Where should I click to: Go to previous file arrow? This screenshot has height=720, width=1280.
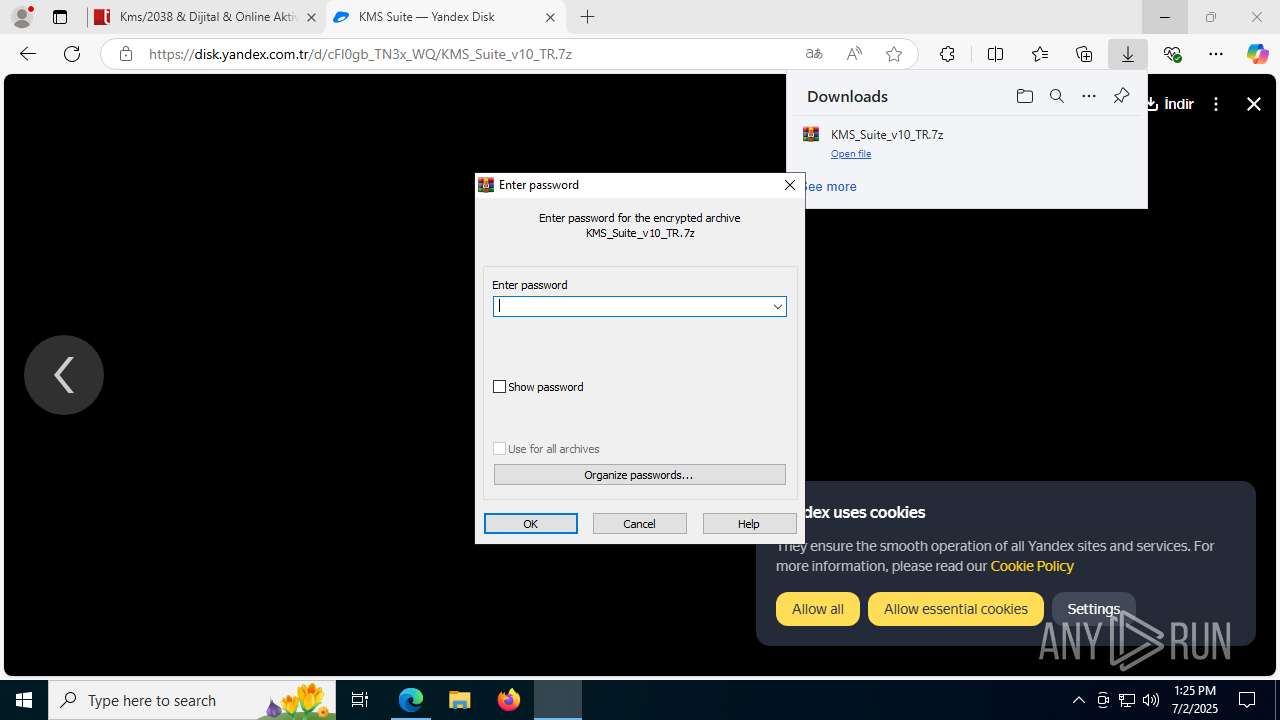coord(64,375)
